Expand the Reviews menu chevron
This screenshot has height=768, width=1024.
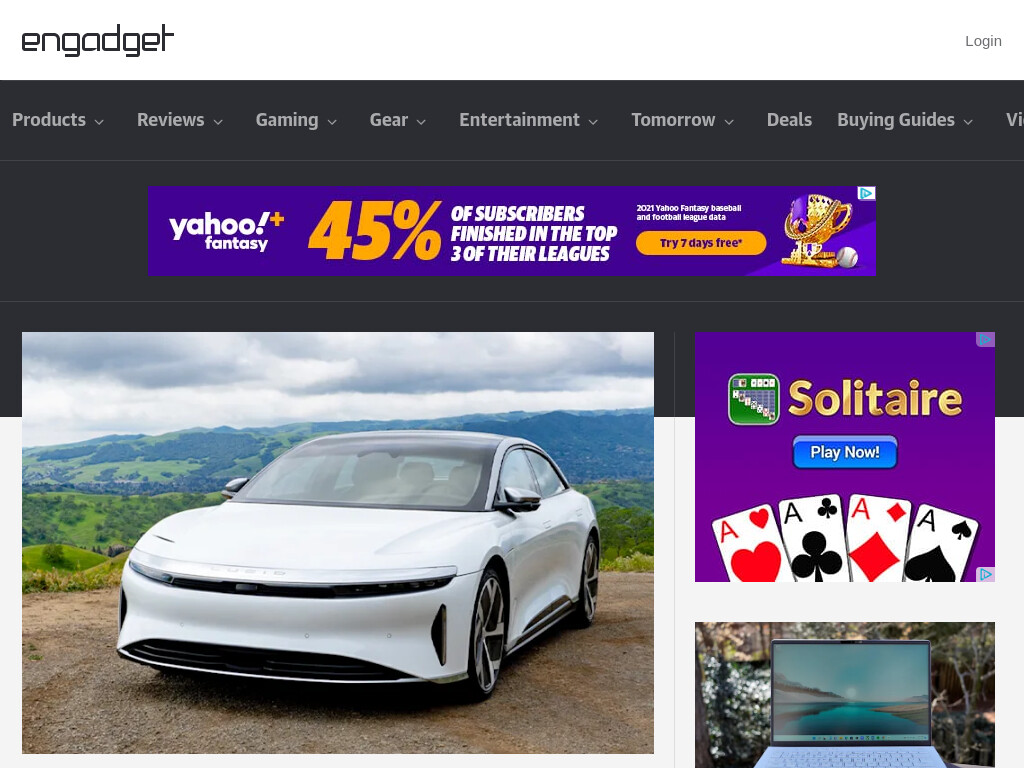218,121
